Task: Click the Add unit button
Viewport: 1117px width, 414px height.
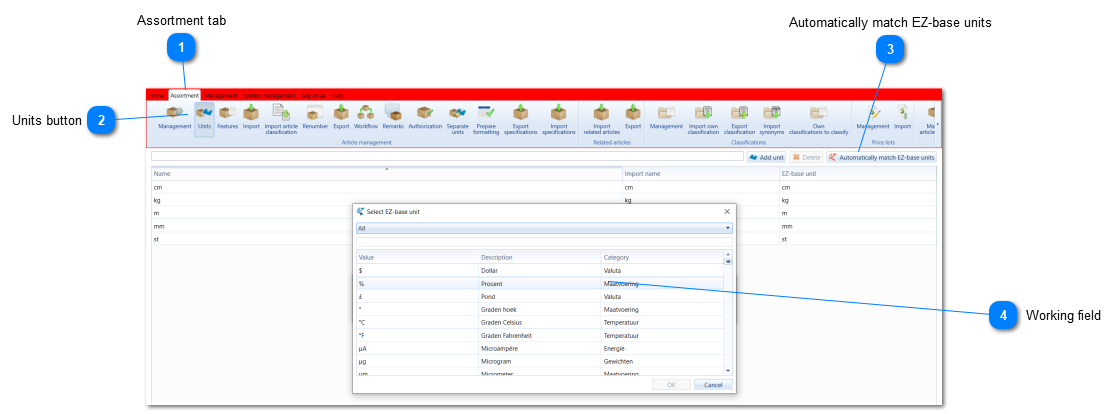Action: pyautogui.click(x=766, y=157)
